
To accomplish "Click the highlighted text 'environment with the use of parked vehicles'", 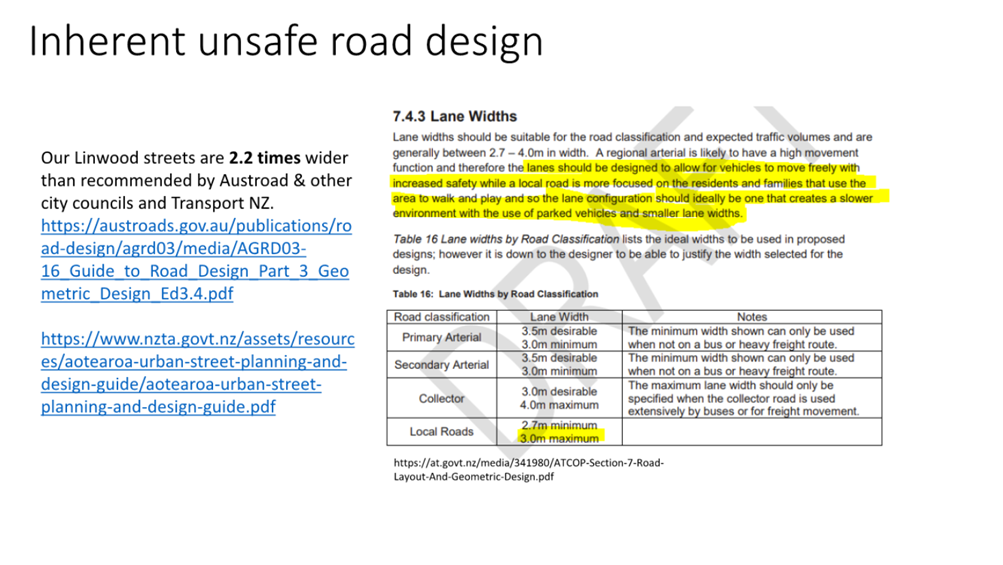I will [x=505, y=214].
